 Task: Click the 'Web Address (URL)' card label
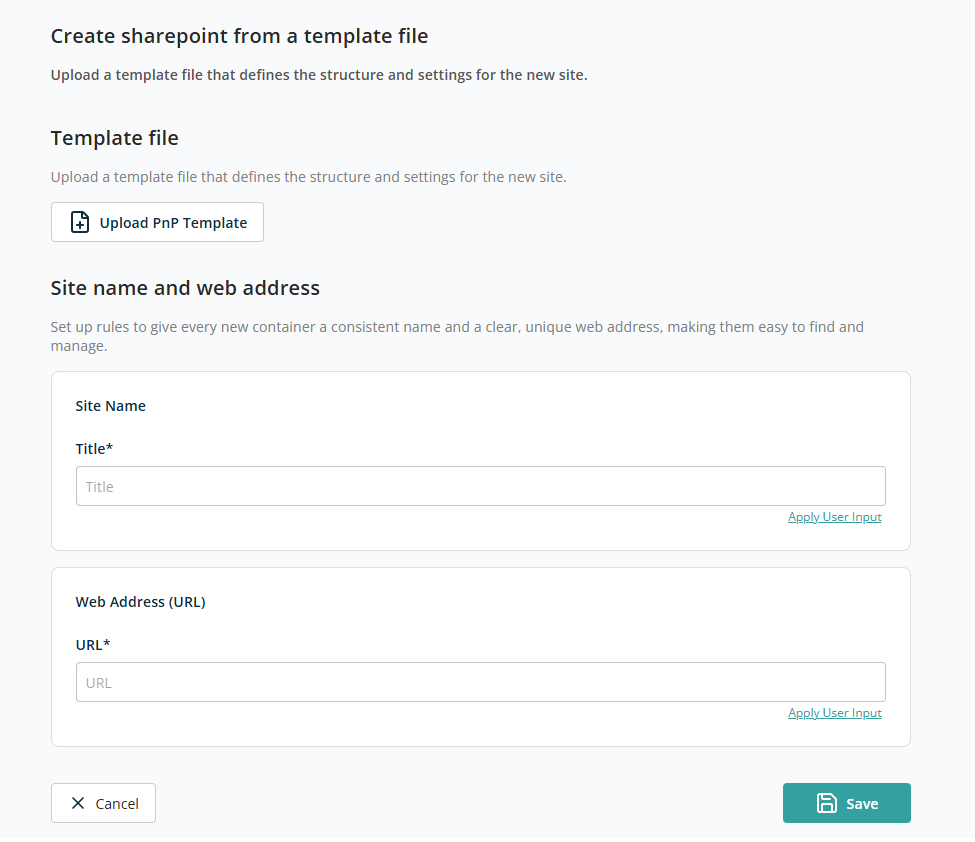click(141, 602)
